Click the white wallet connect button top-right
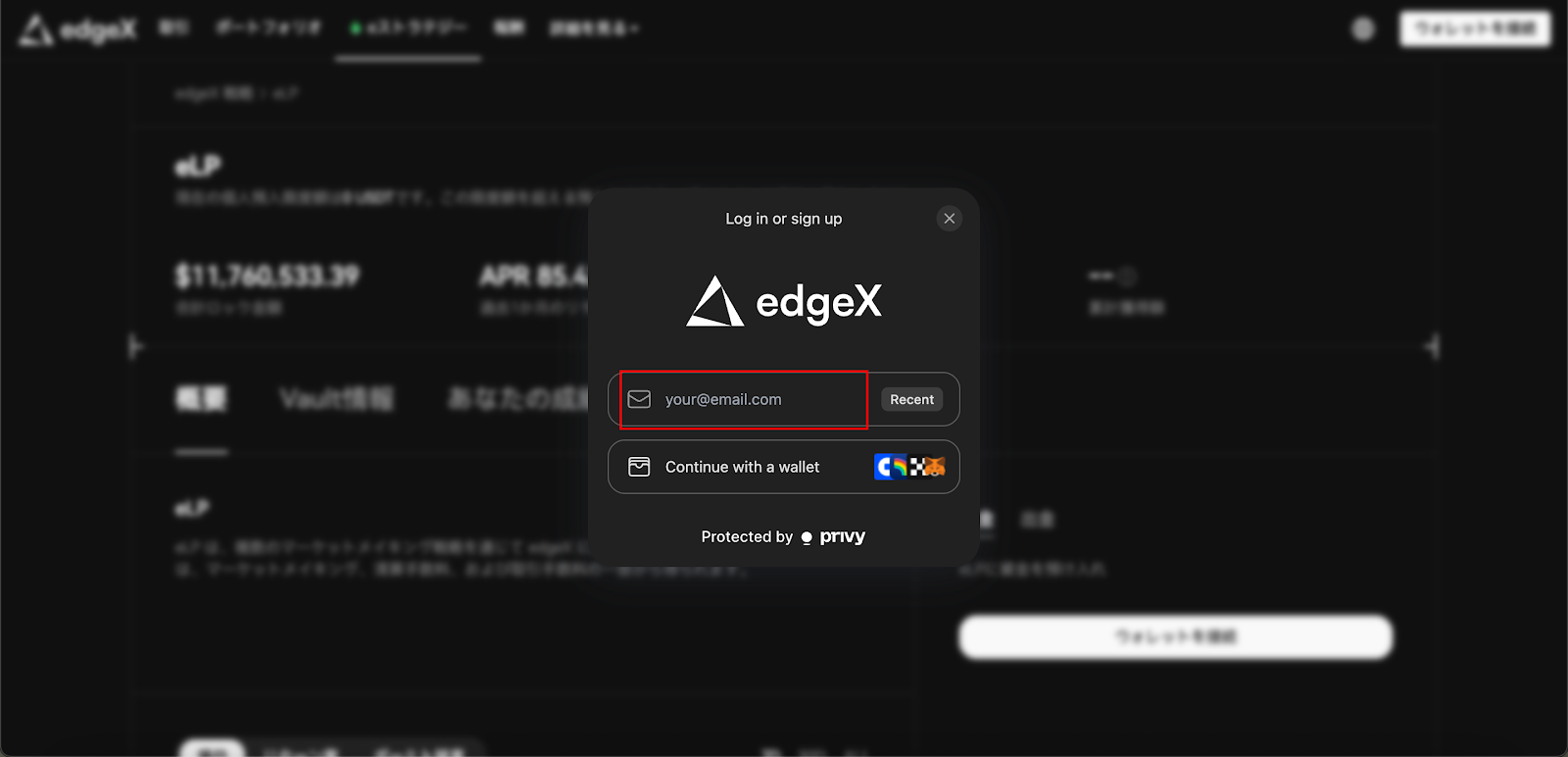Viewport: 1568px width, 757px height. [1475, 28]
